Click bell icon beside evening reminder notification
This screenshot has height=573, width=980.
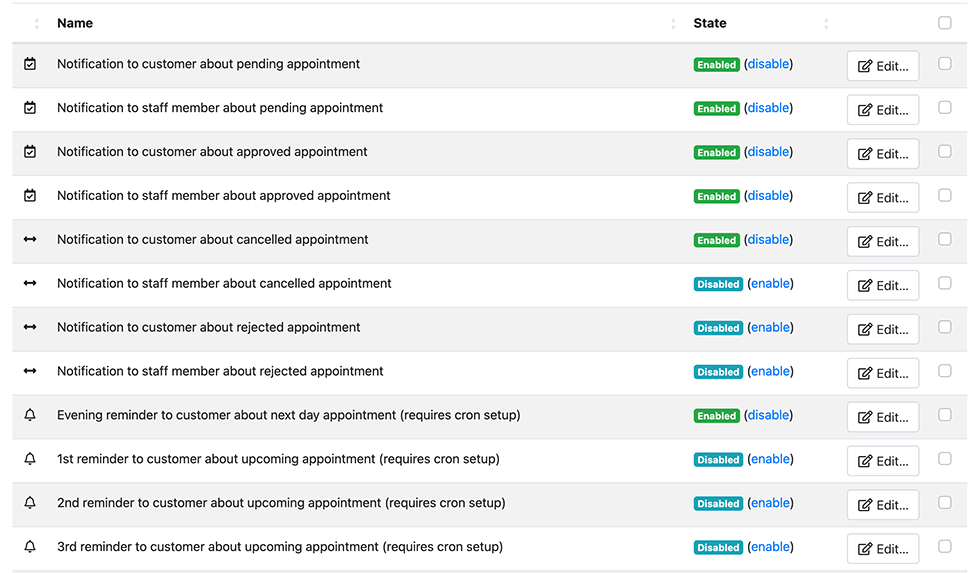30,416
